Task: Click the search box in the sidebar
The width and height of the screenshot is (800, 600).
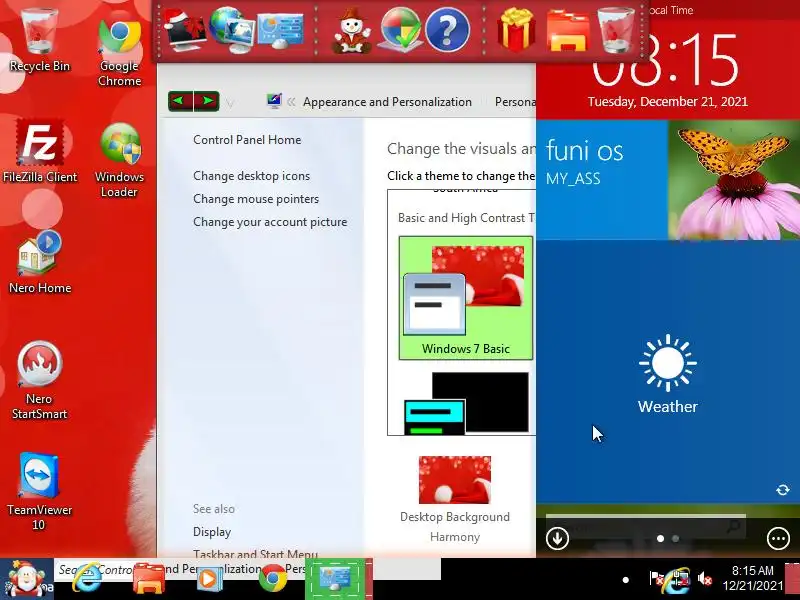Action: [x=645, y=527]
